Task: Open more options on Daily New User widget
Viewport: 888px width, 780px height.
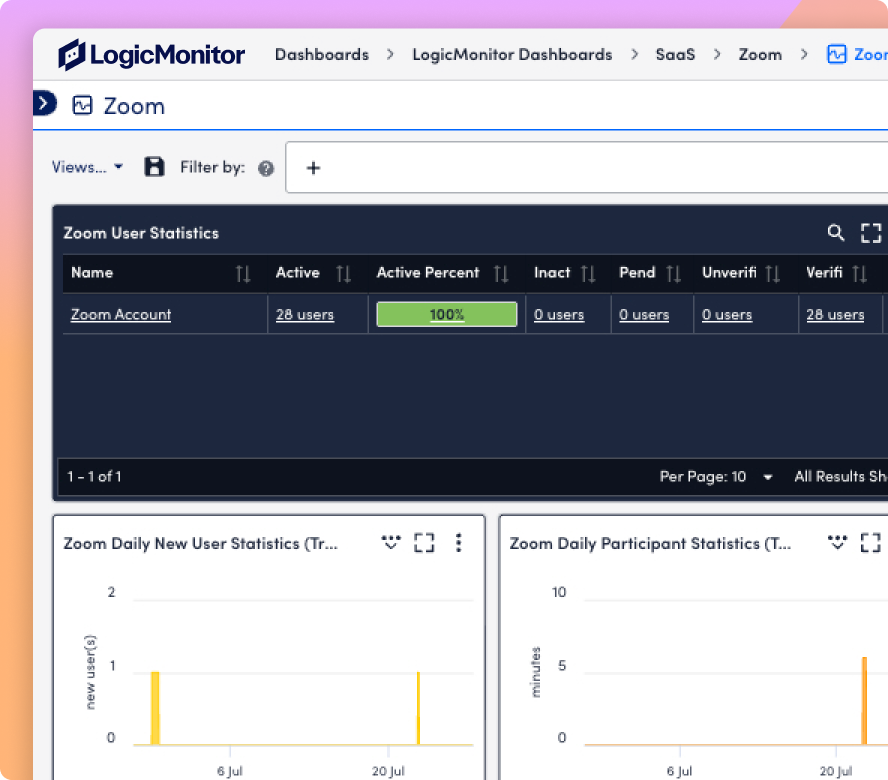Action: click(459, 543)
